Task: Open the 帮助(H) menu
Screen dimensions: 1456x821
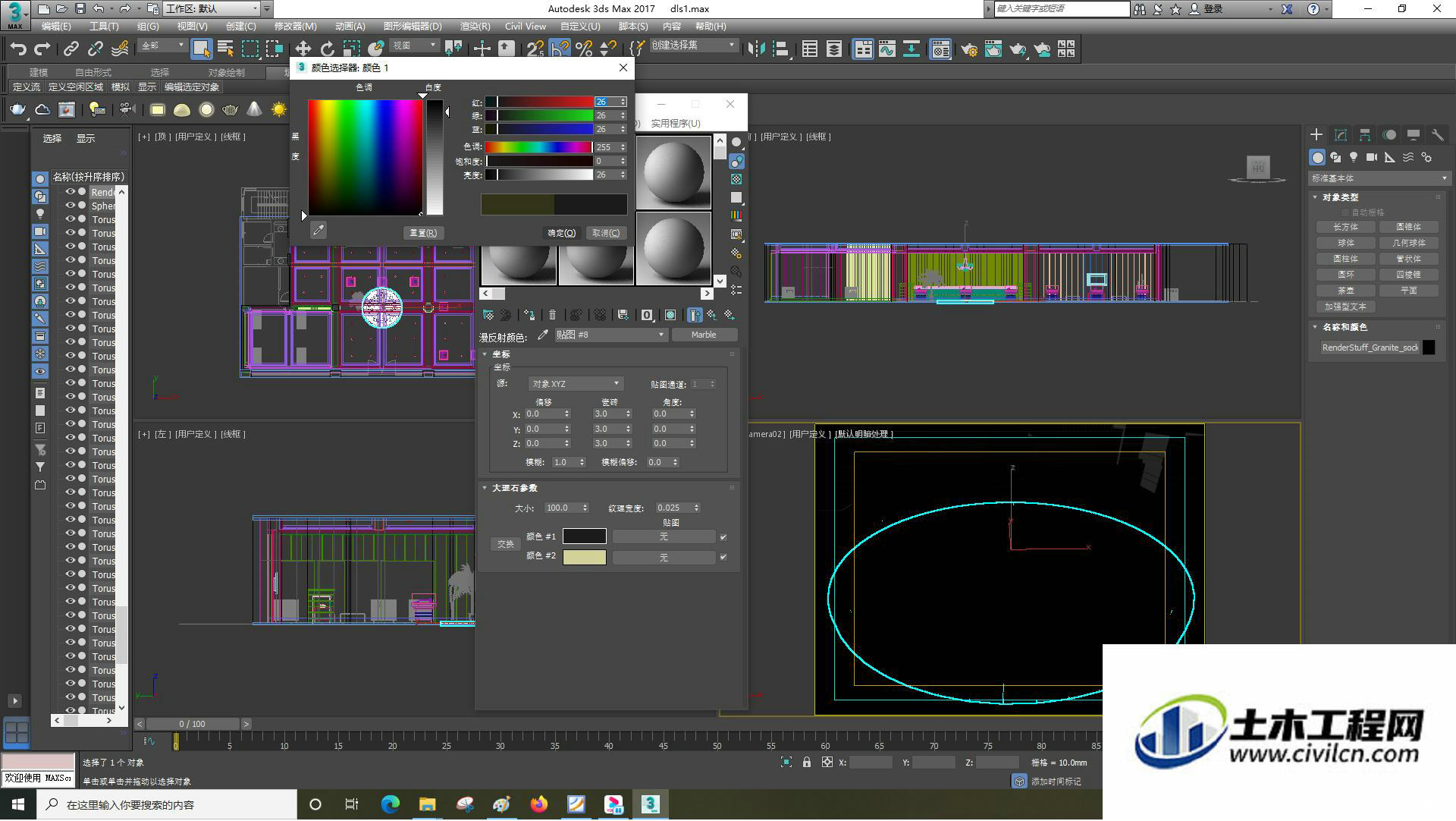Action: (x=711, y=27)
